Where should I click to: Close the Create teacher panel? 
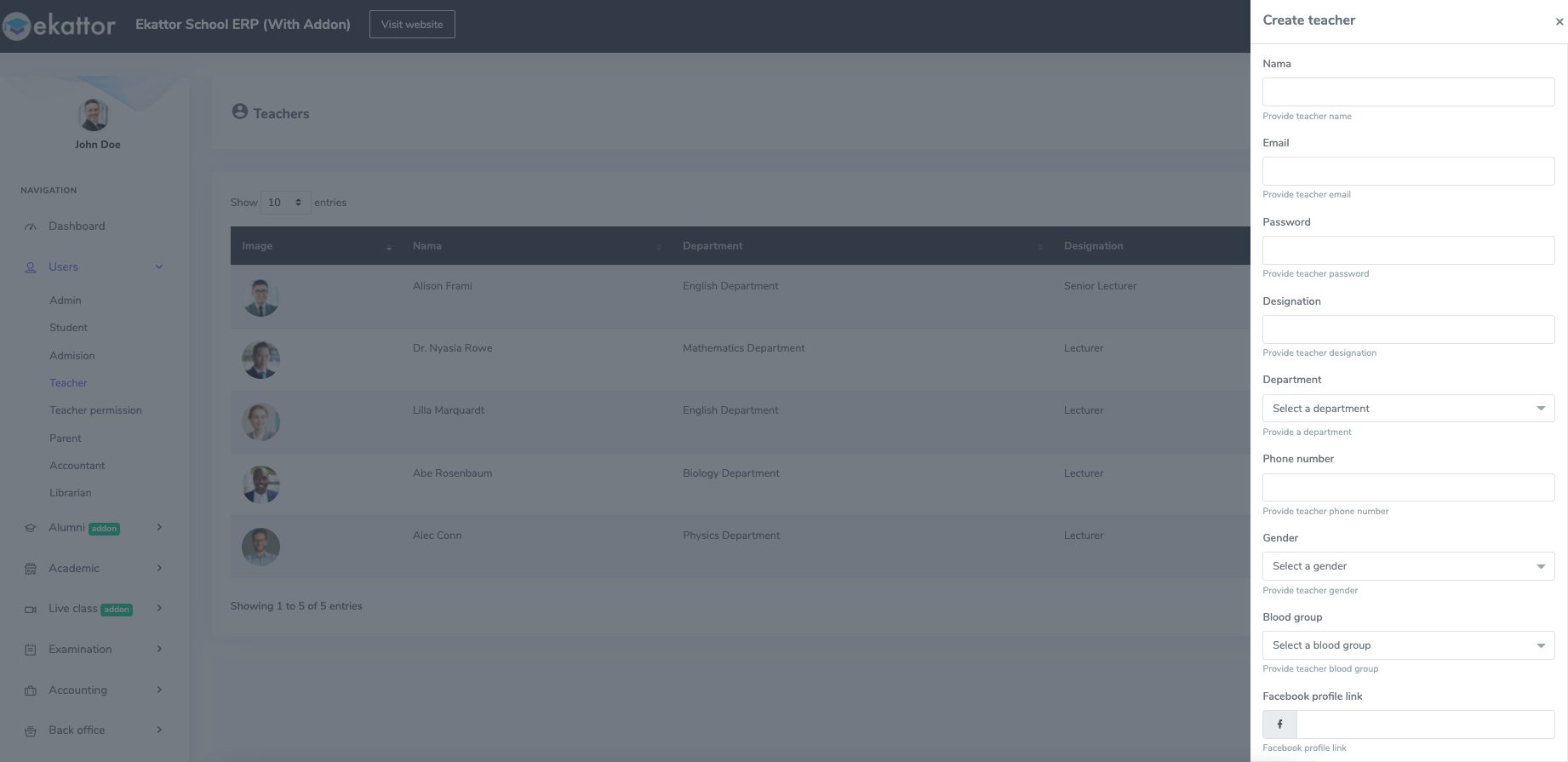[1559, 22]
